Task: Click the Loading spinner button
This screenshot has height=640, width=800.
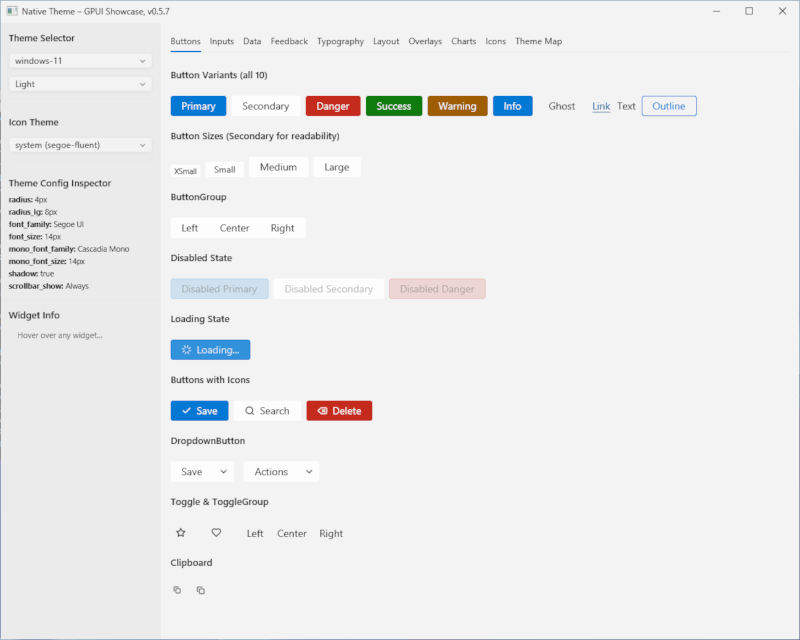Action: coord(210,350)
